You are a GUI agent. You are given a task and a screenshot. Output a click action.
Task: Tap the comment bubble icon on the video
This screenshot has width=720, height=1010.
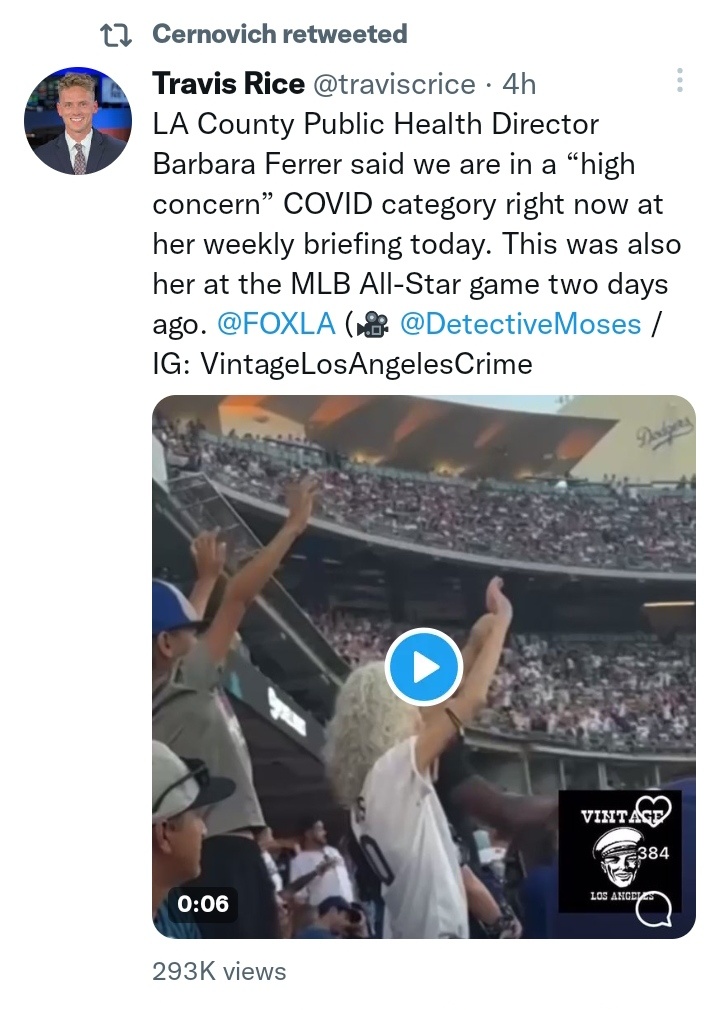[x=654, y=908]
